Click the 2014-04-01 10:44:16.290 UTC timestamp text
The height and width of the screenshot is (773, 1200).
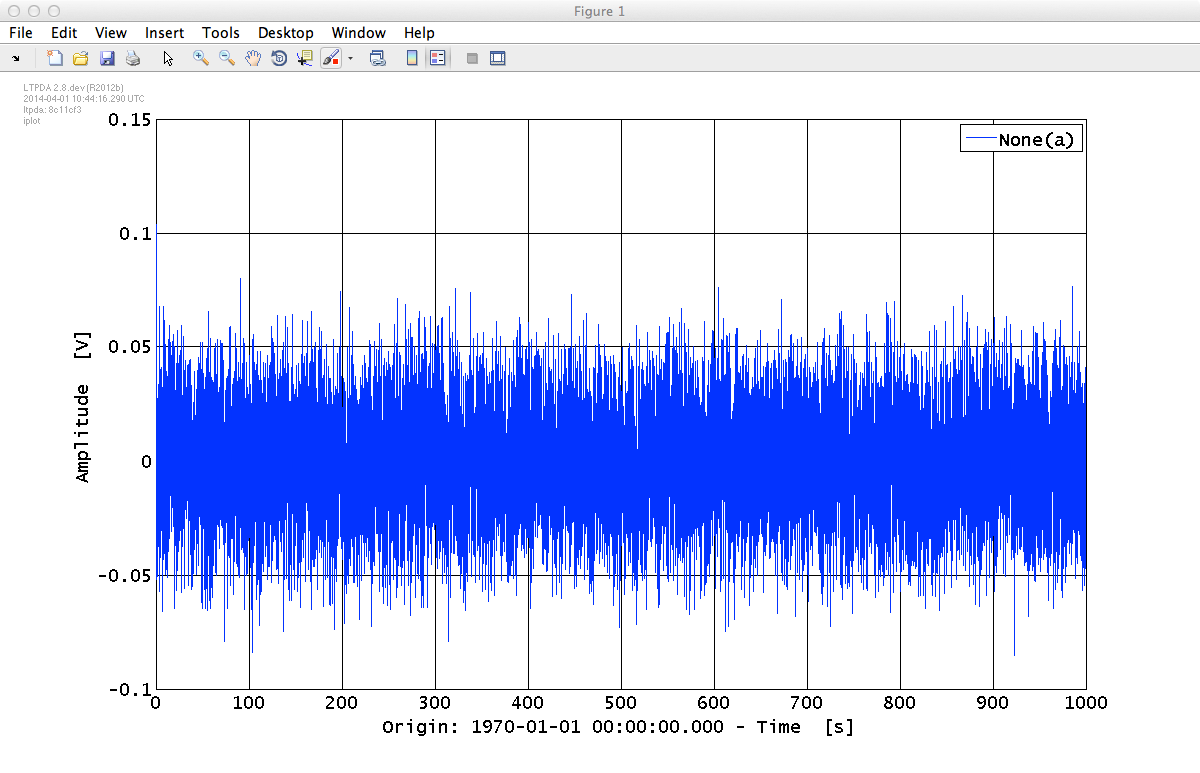click(x=84, y=99)
